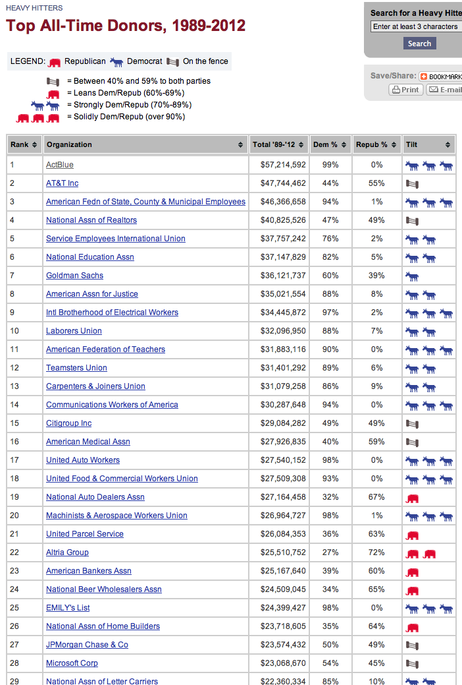Screen dimensions: 462x685
Task: Open the AT&T Inc link
Action: click(62, 183)
